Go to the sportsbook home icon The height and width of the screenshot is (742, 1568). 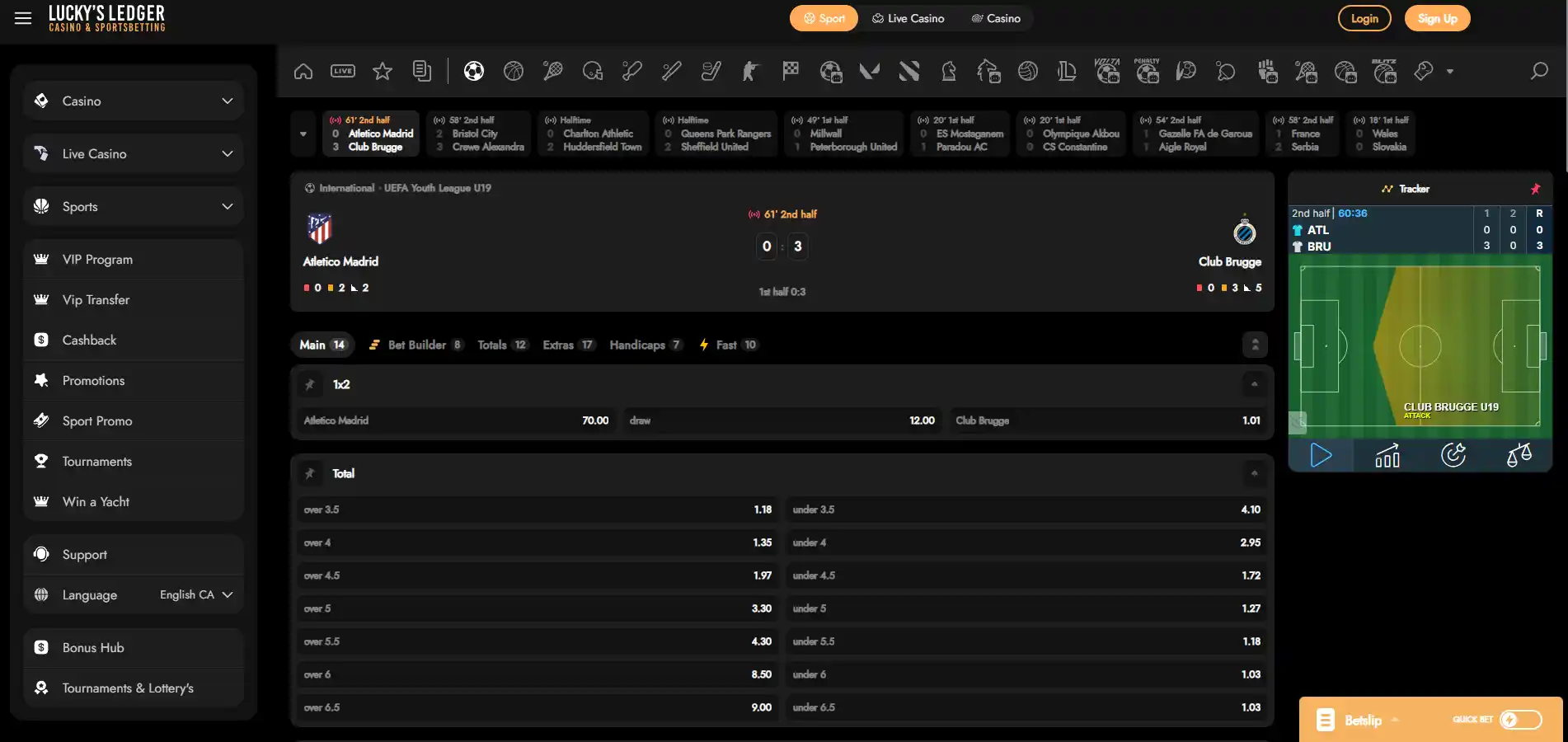click(303, 72)
